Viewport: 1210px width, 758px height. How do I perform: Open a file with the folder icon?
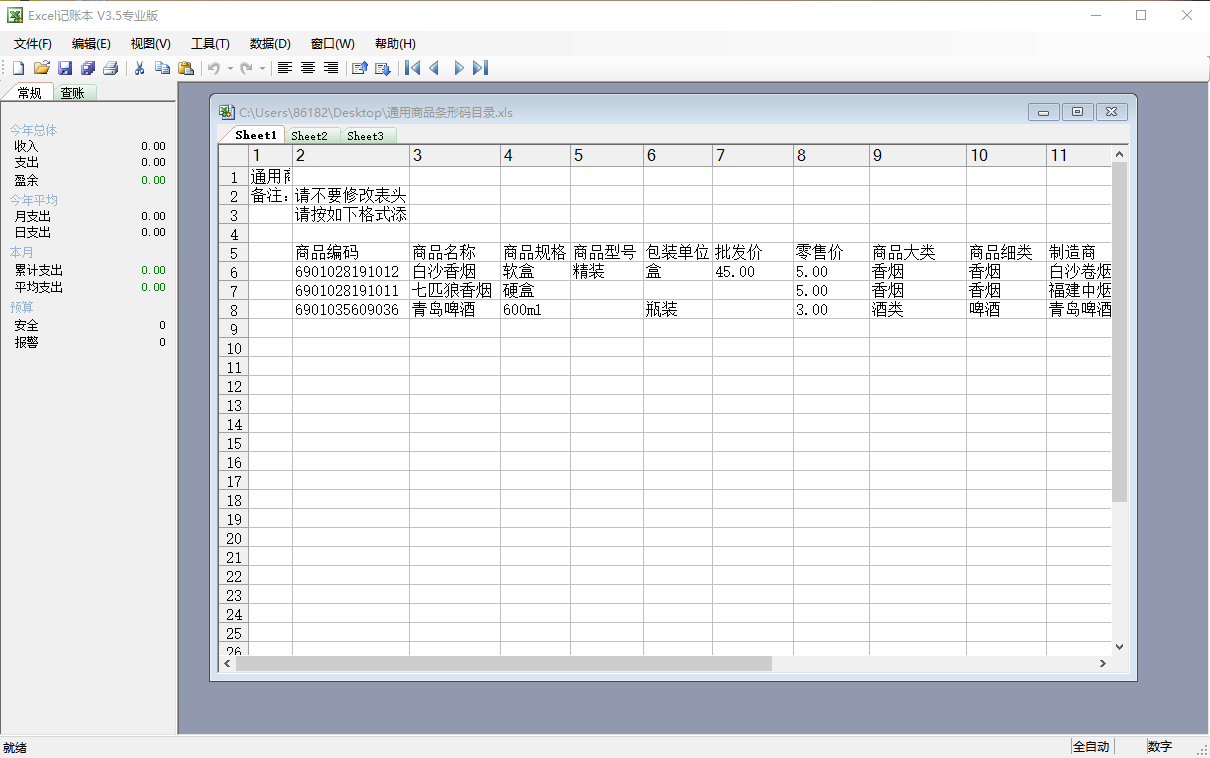(x=41, y=68)
